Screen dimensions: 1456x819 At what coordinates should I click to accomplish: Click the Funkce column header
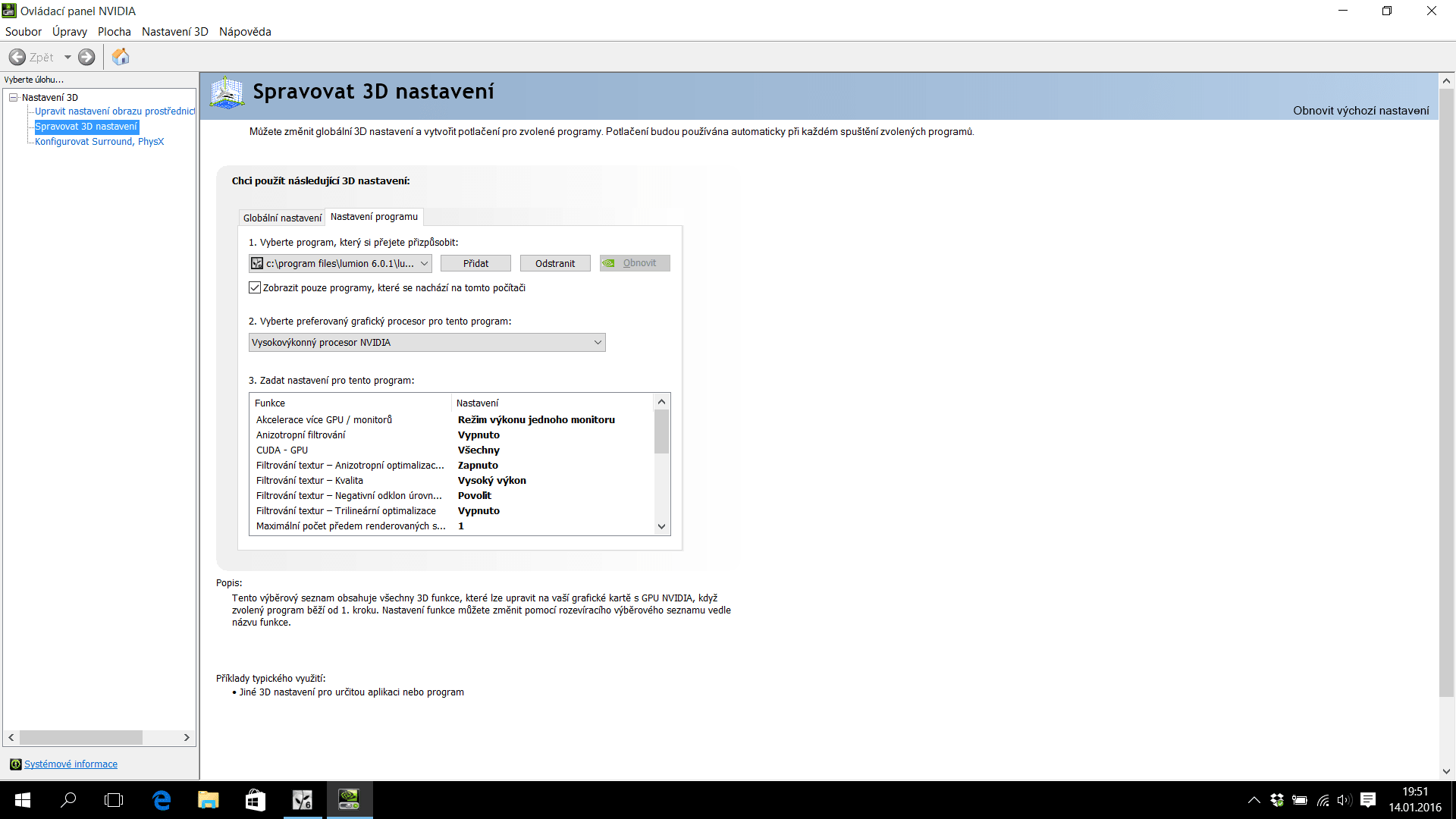point(351,403)
